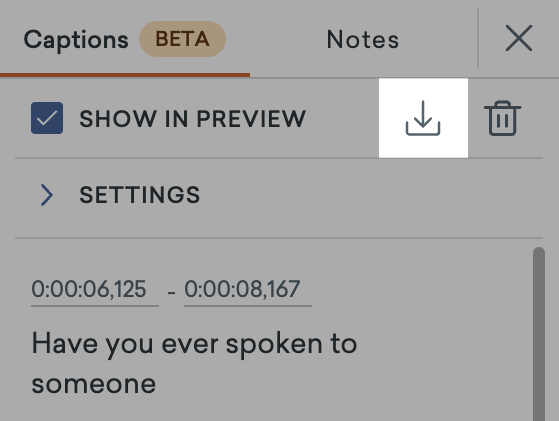Delete captions with the trash icon
Image resolution: width=559 pixels, height=421 pixels.
pyautogui.click(x=502, y=118)
